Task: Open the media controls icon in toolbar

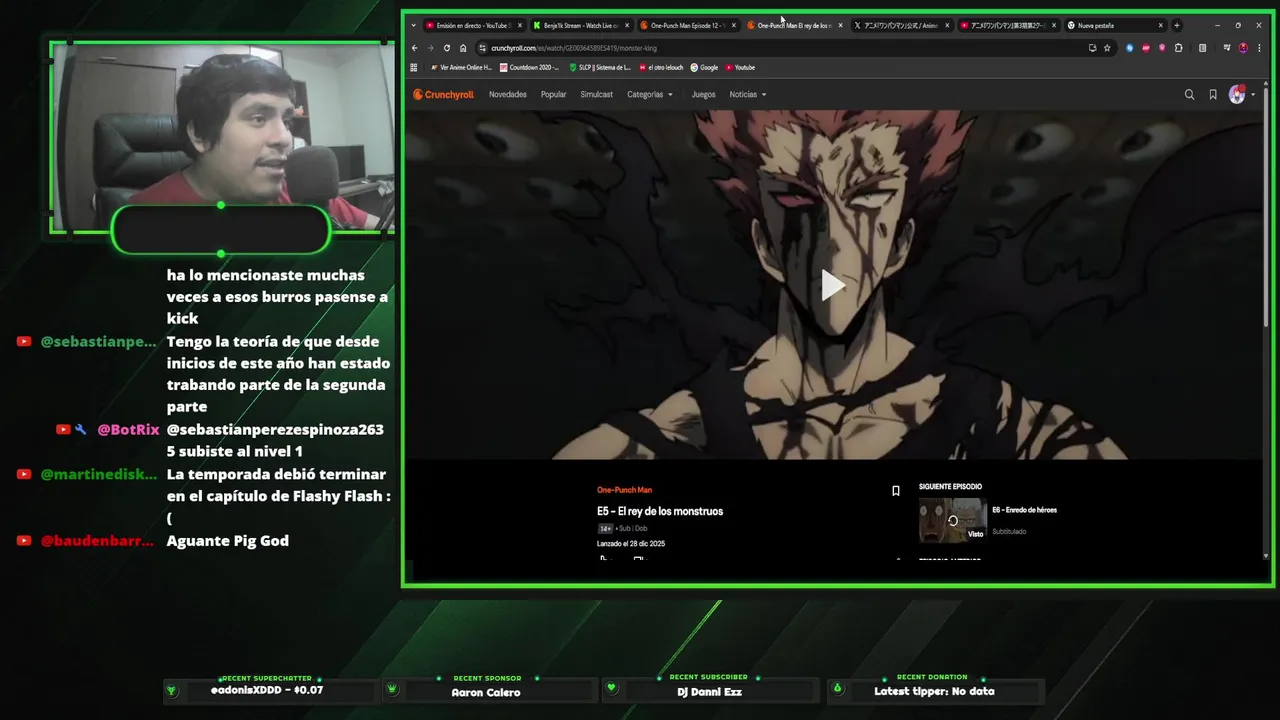Action: pyautogui.click(x=1227, y=48)
